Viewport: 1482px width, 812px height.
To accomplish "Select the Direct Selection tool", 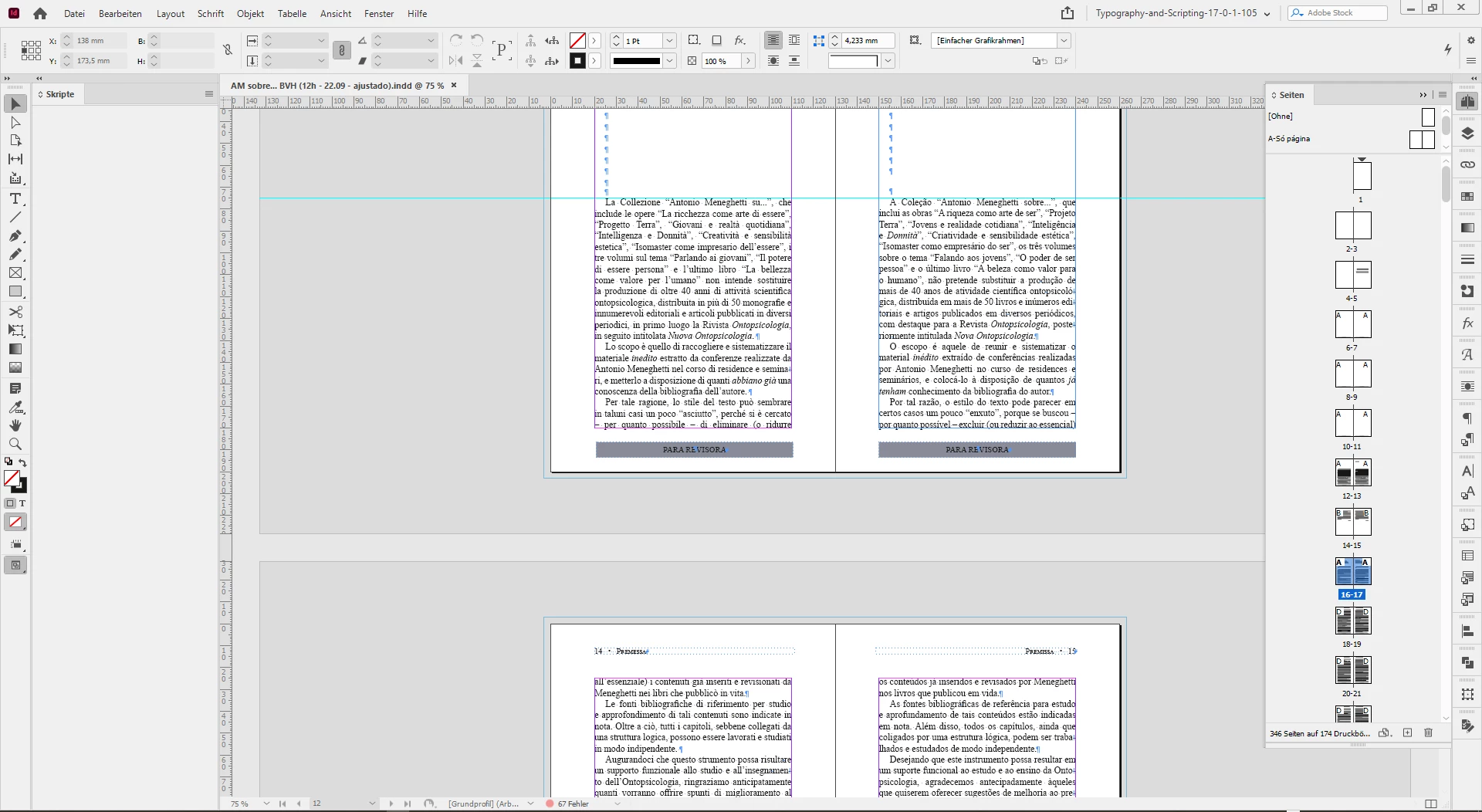I will [15, 123].
